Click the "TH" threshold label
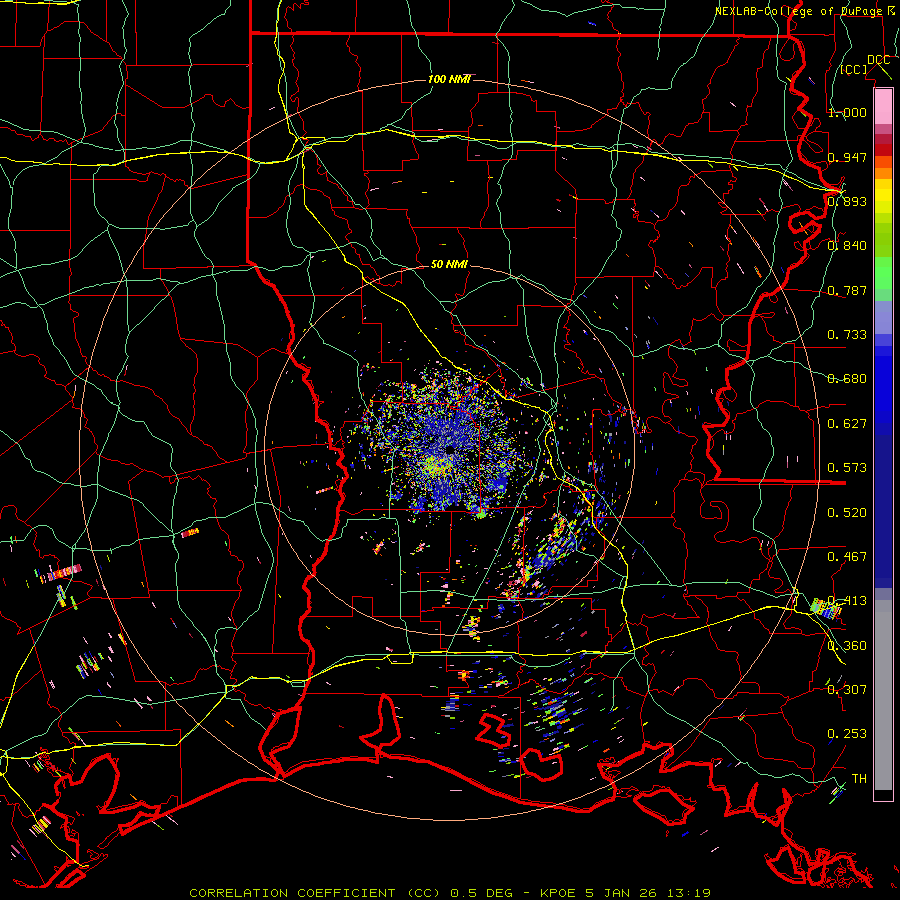 (x=859, y=779)
